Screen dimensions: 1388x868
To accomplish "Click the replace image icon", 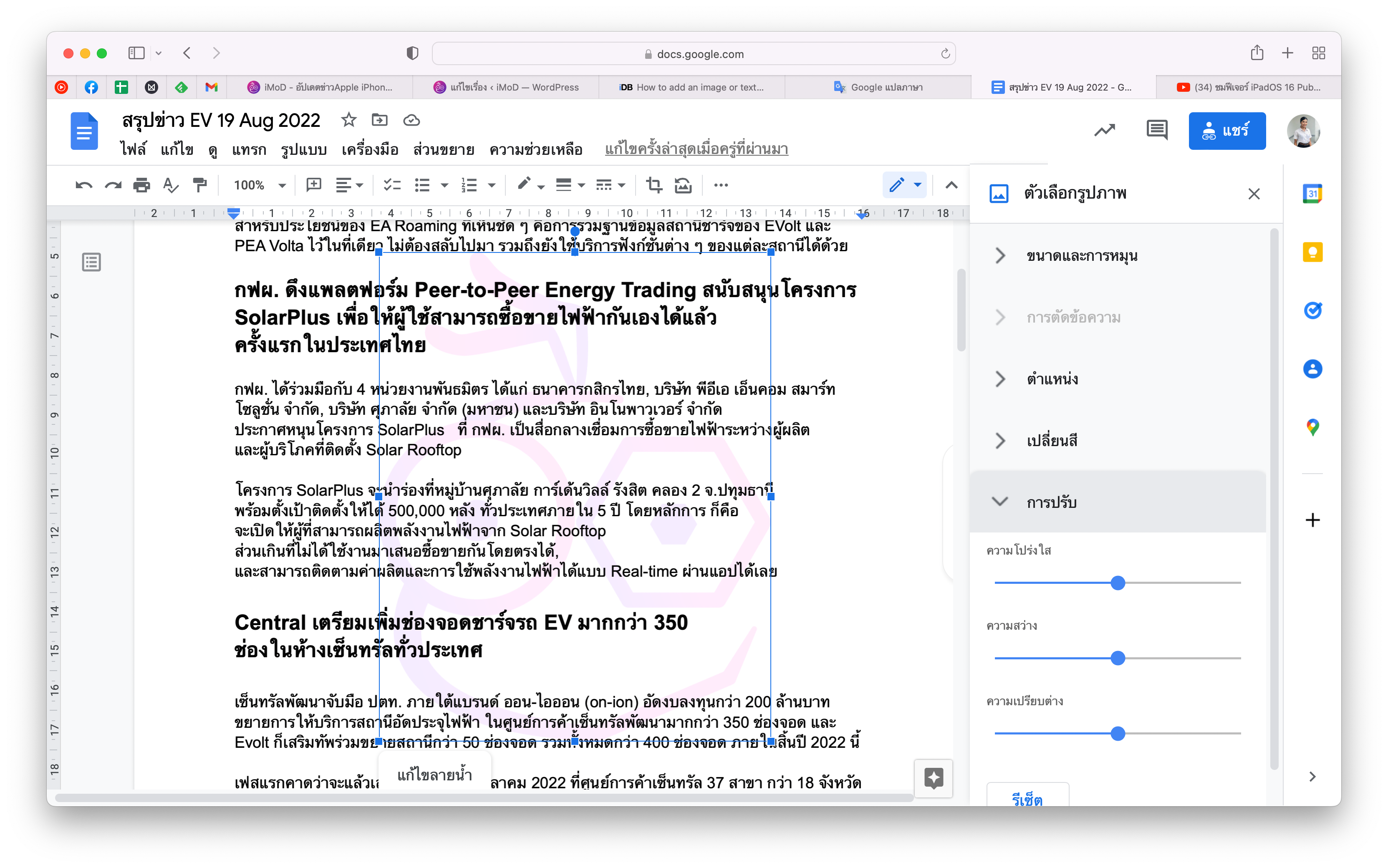I will click(682, 185).
